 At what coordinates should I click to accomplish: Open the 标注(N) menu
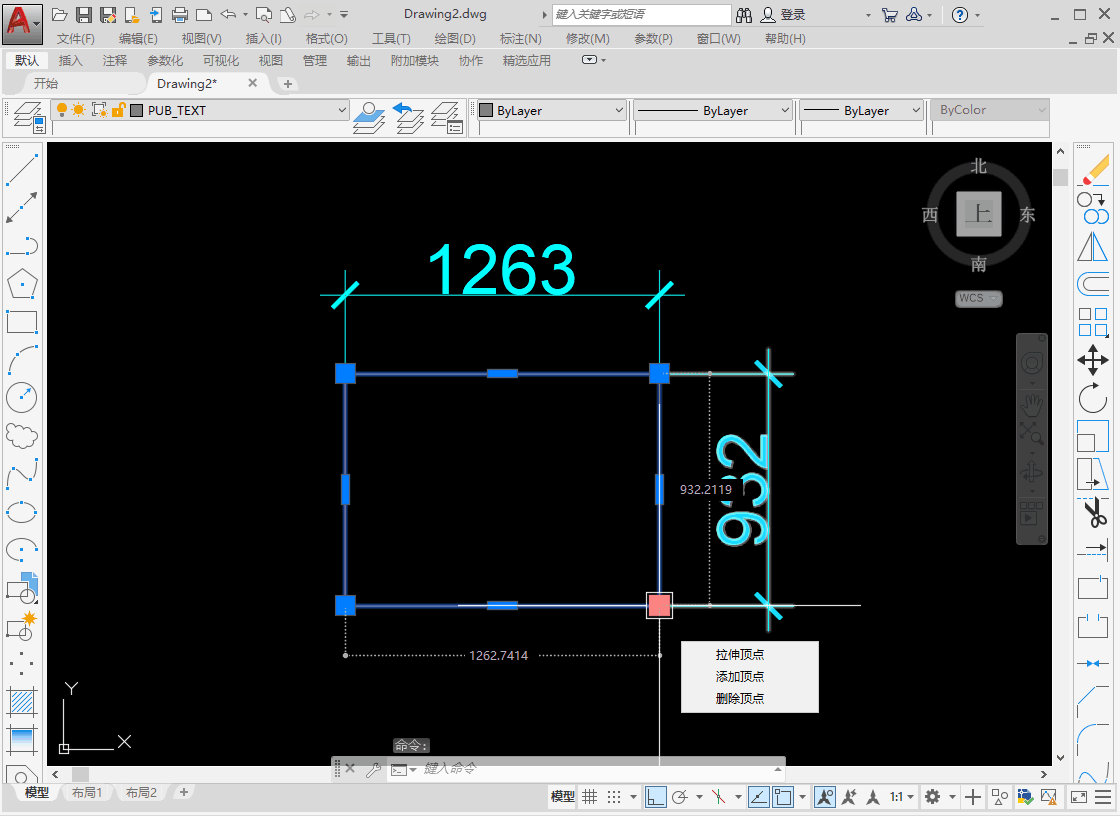click(521, 39)
